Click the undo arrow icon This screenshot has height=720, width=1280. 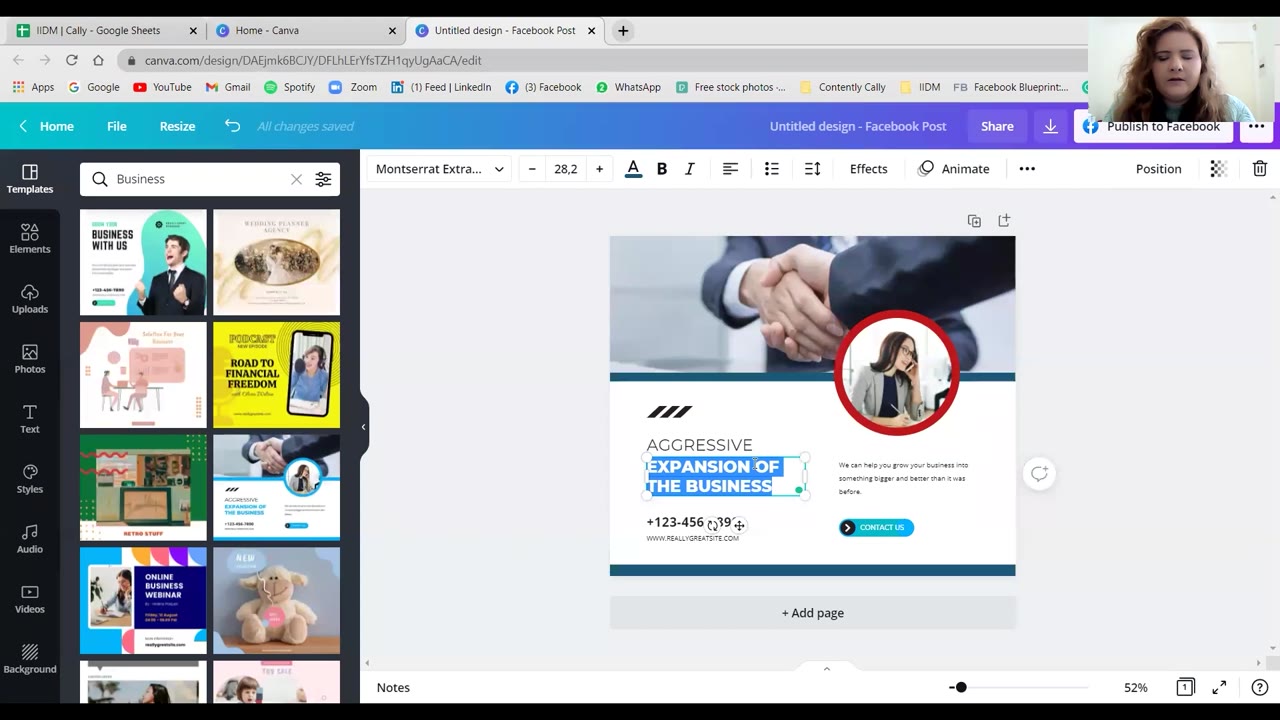[232, 126]
